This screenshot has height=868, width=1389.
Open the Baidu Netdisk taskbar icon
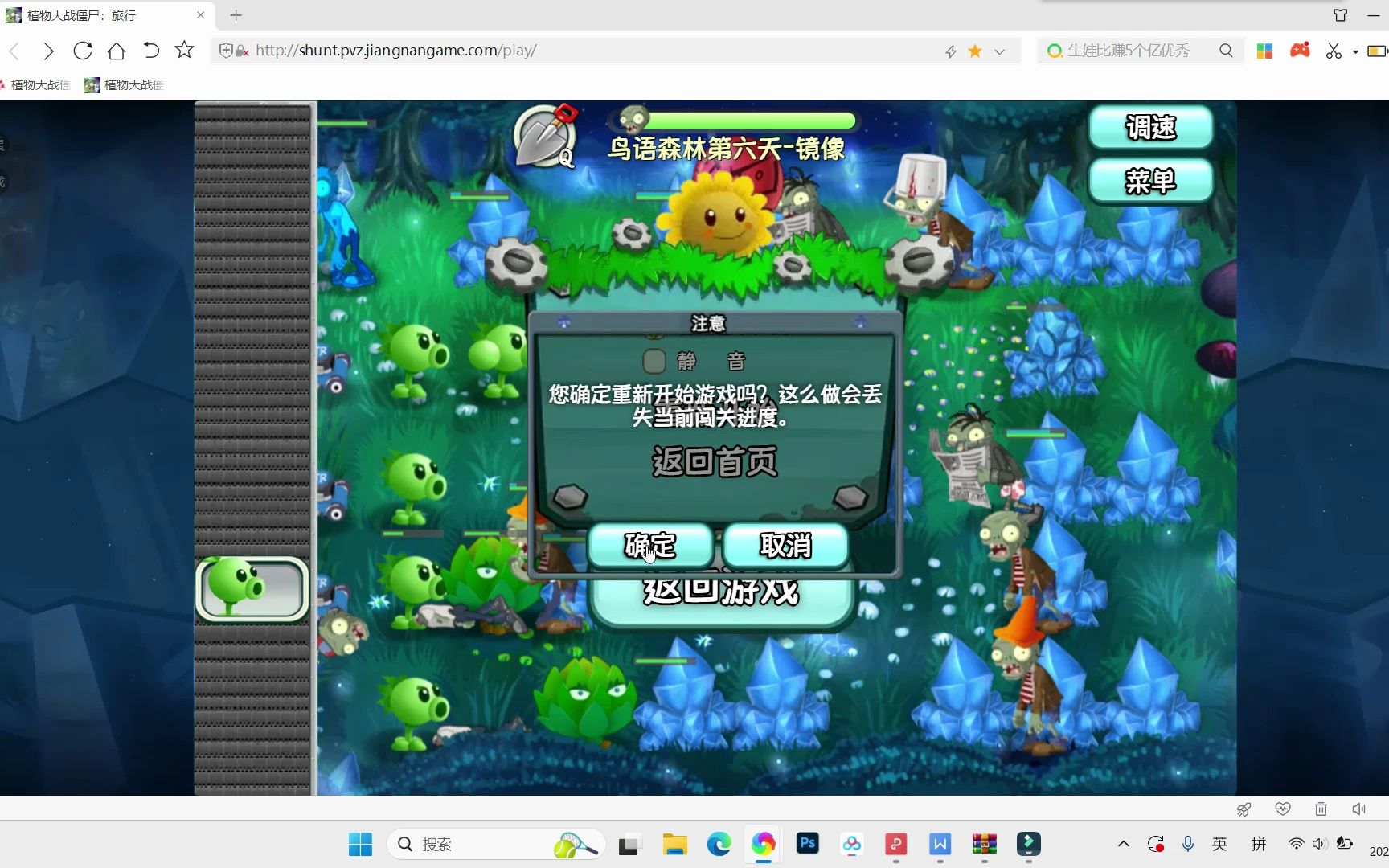click(852, 844)
